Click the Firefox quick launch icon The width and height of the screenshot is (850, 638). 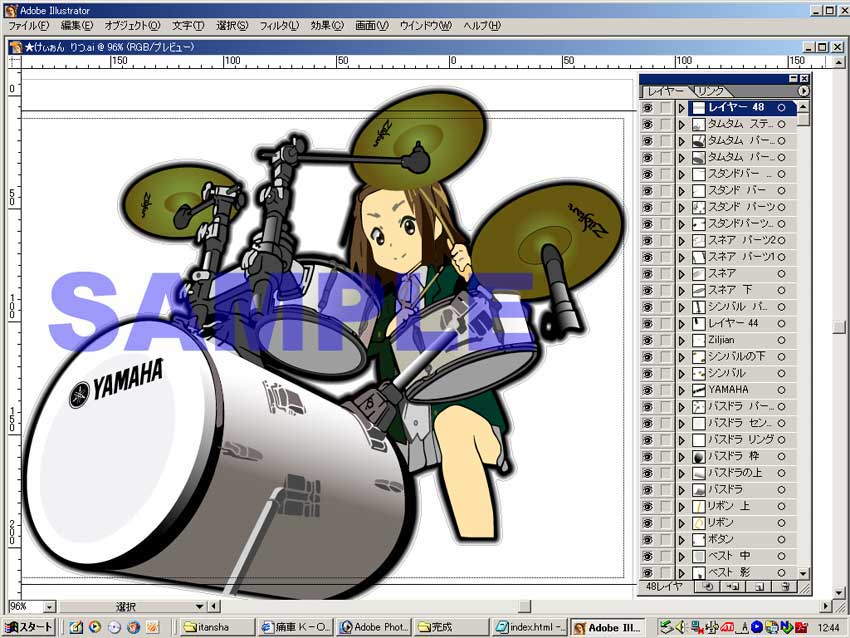pyautogui.click(x=133, y=627)
